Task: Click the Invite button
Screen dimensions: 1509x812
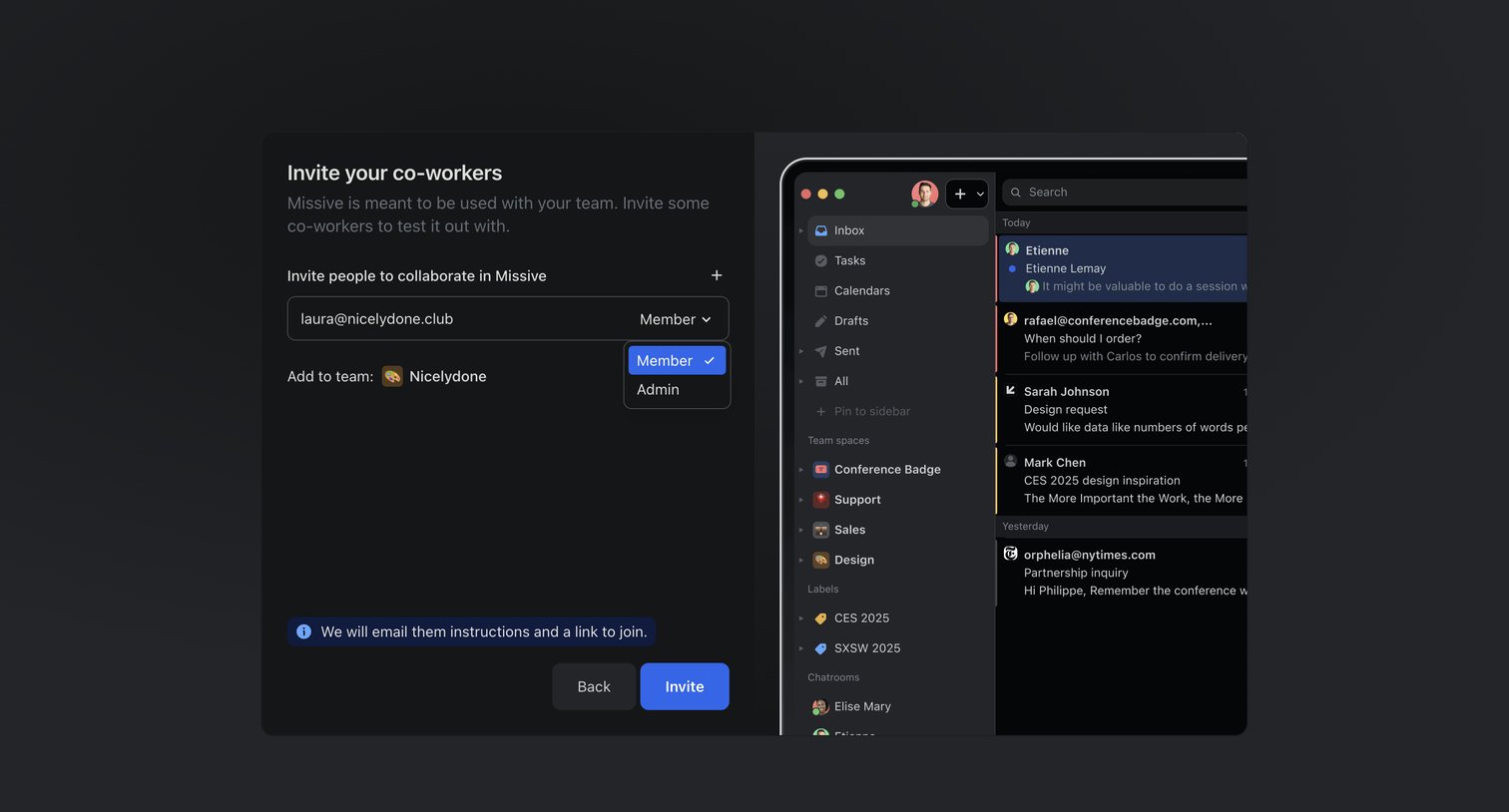Action: (x=685, y=686)
